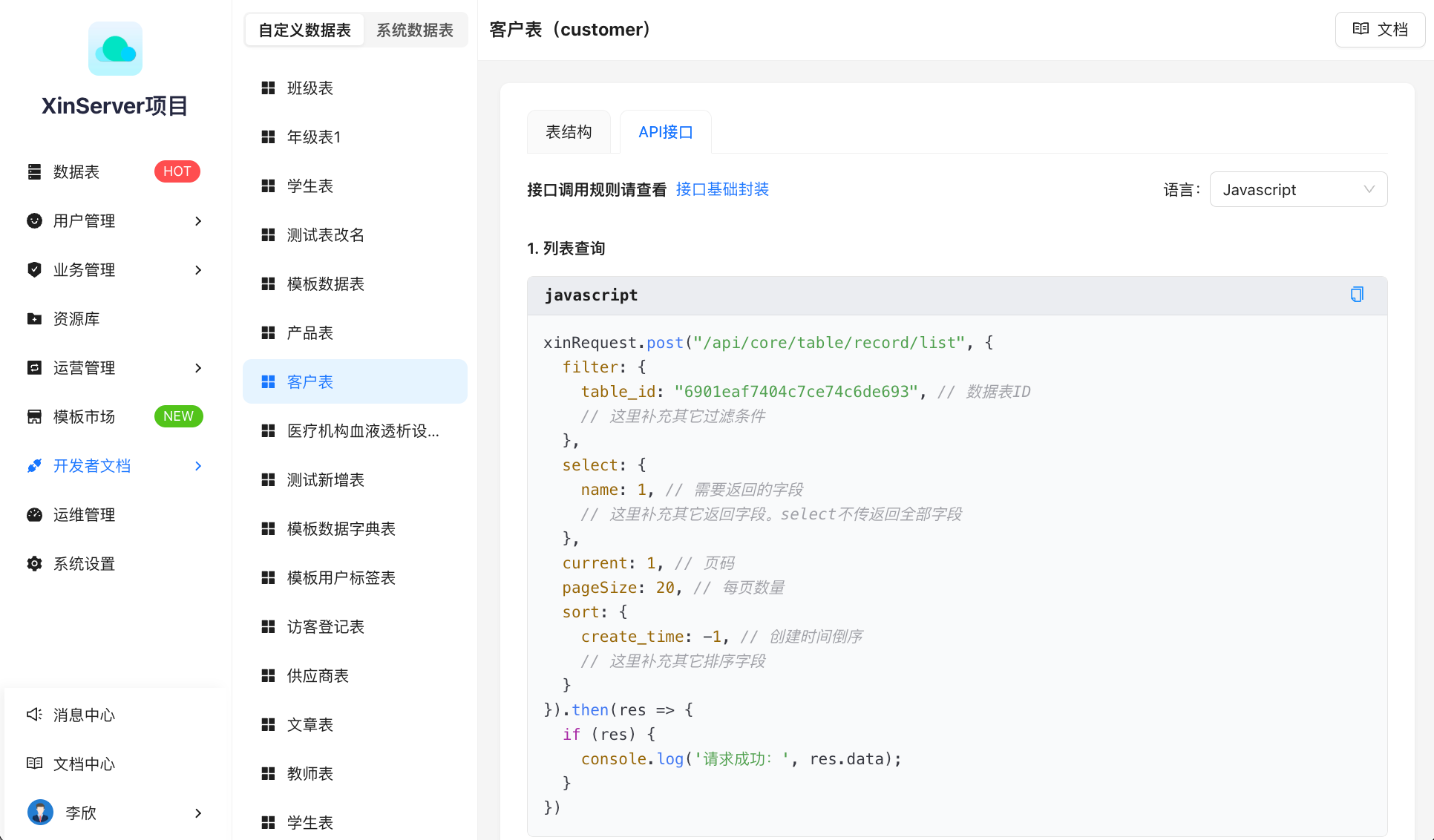Open the Javascript language dropdown
Viewport: 1434px width, 840px height.
tap(1298, 189)
